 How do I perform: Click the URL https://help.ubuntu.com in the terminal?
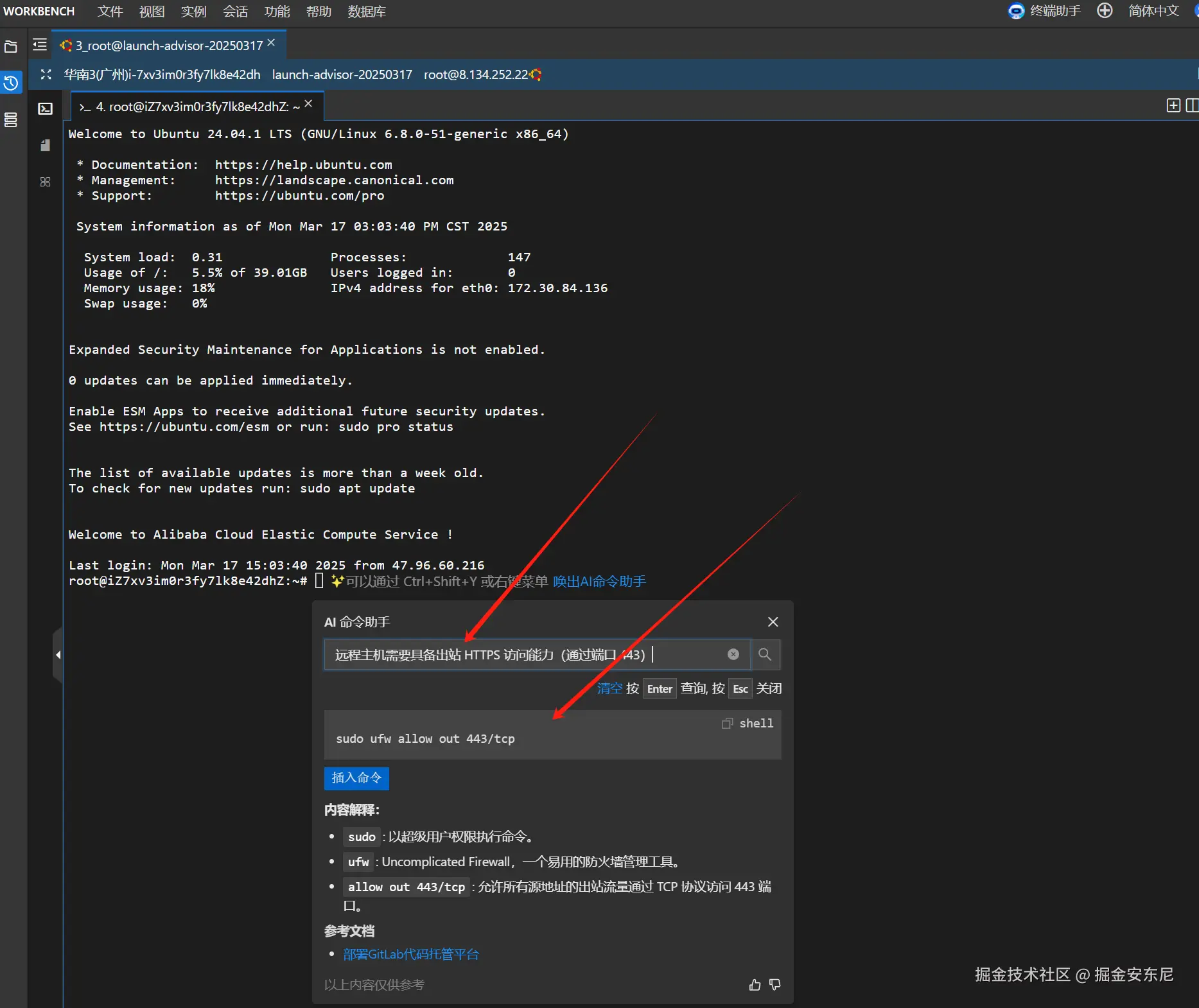pos(303,165)
